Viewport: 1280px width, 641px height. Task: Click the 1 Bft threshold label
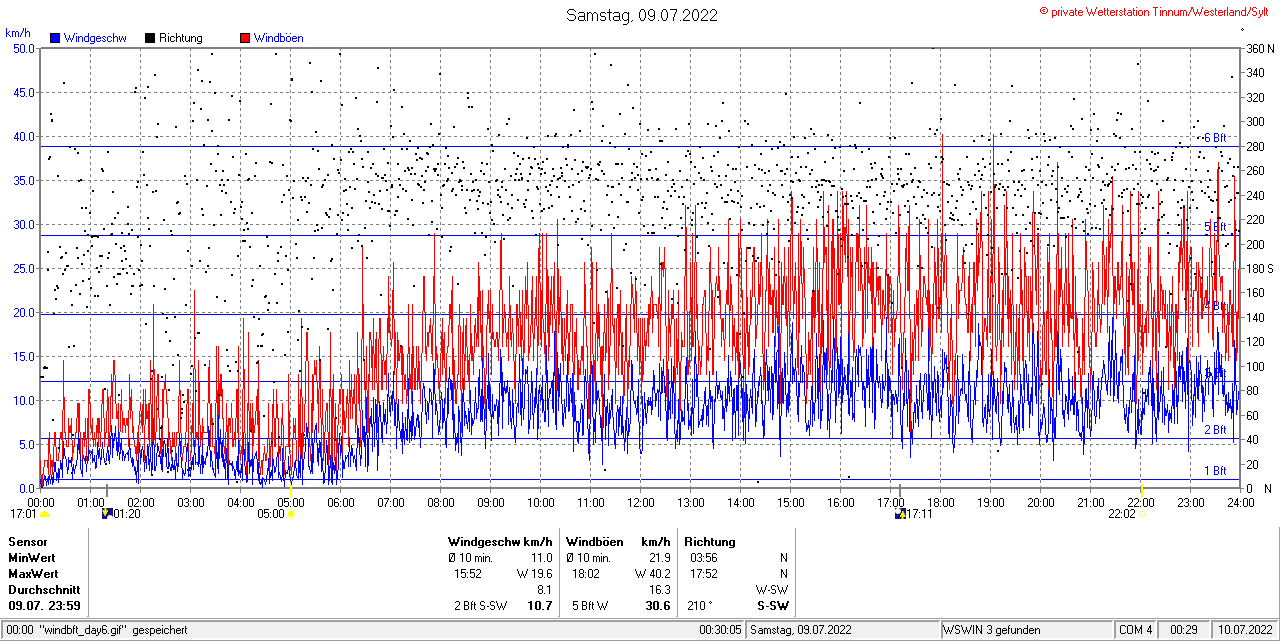point(1214,470)
